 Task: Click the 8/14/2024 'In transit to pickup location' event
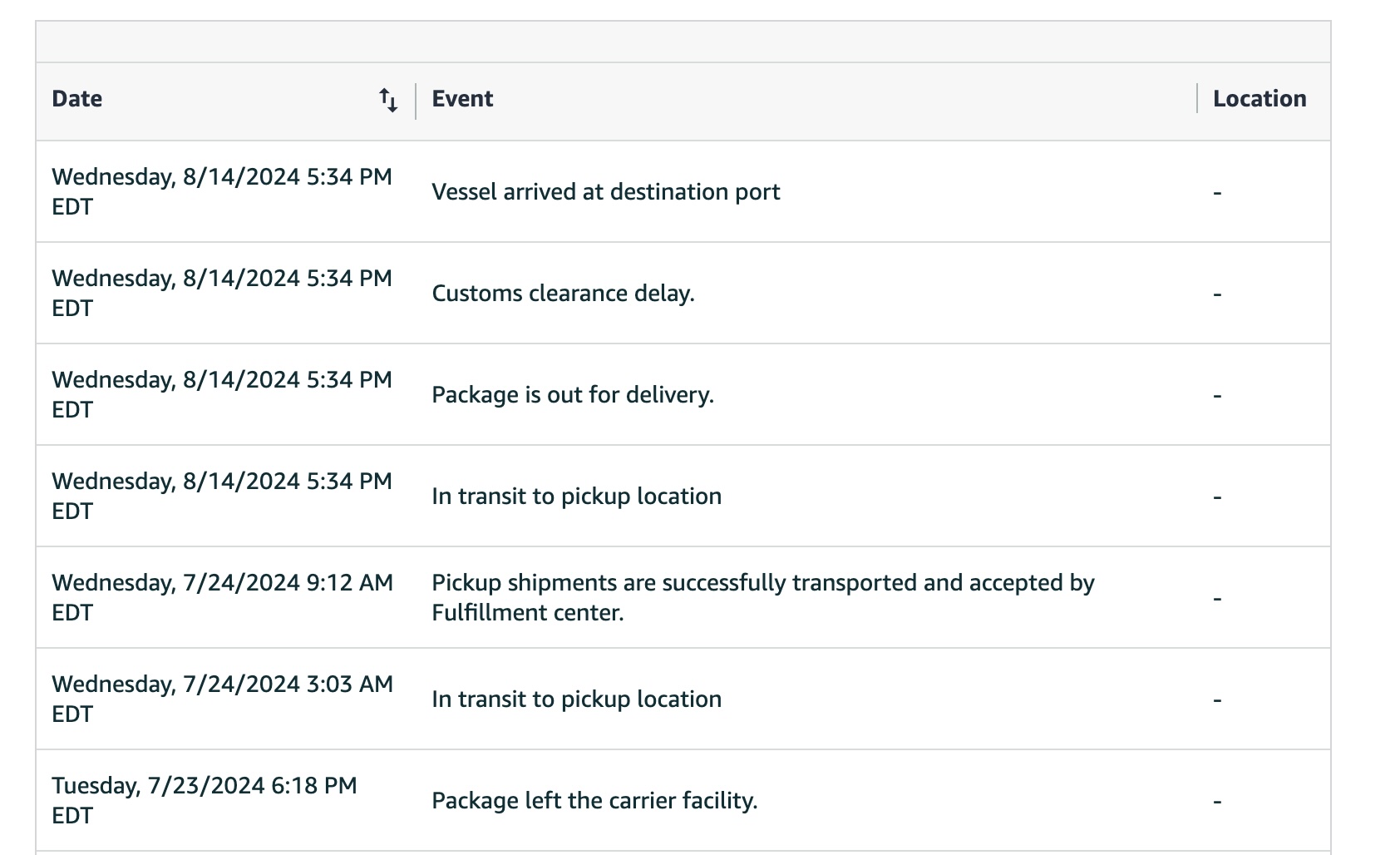coord(576,497)
